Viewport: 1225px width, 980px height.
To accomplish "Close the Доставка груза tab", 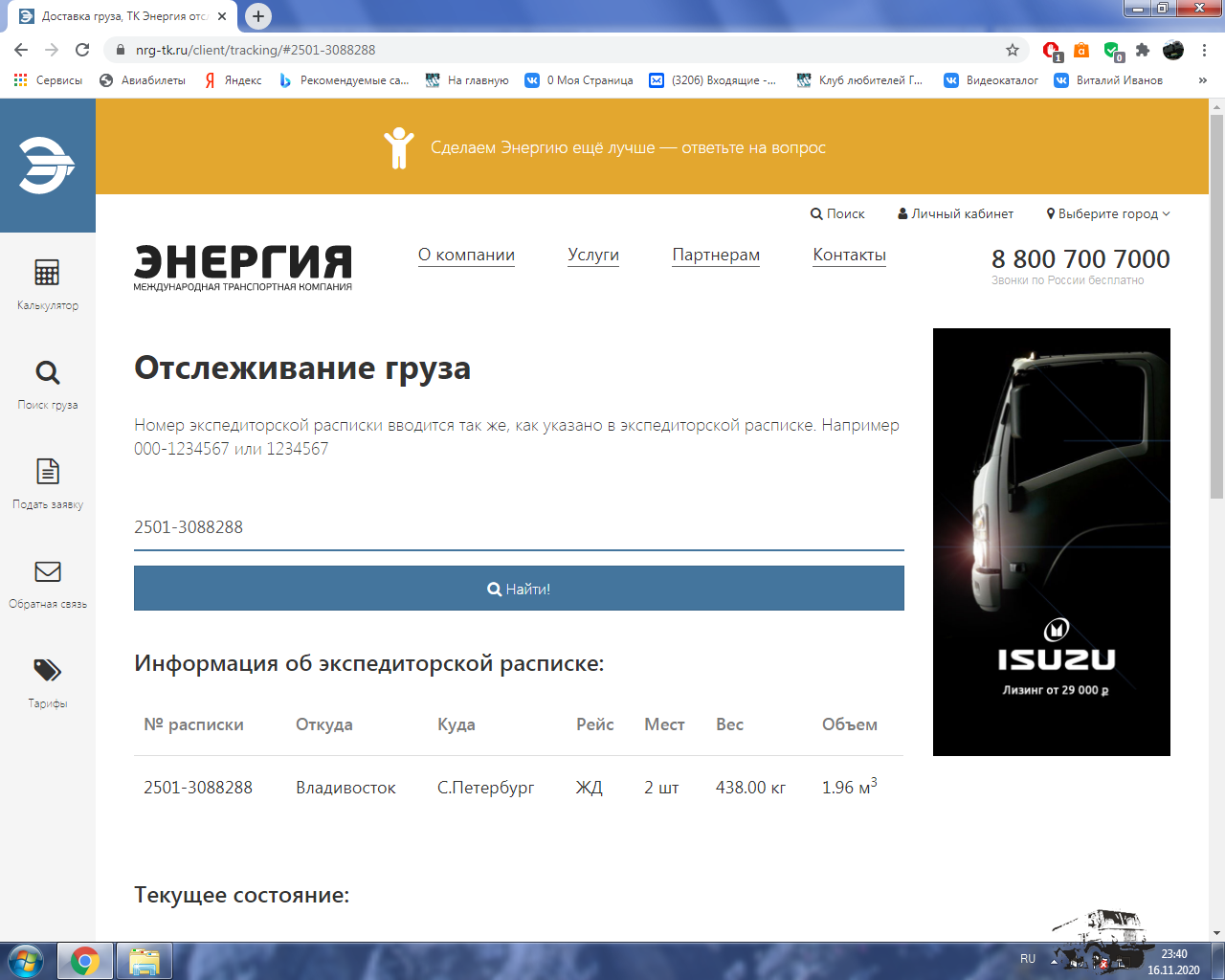I will 222,16.
